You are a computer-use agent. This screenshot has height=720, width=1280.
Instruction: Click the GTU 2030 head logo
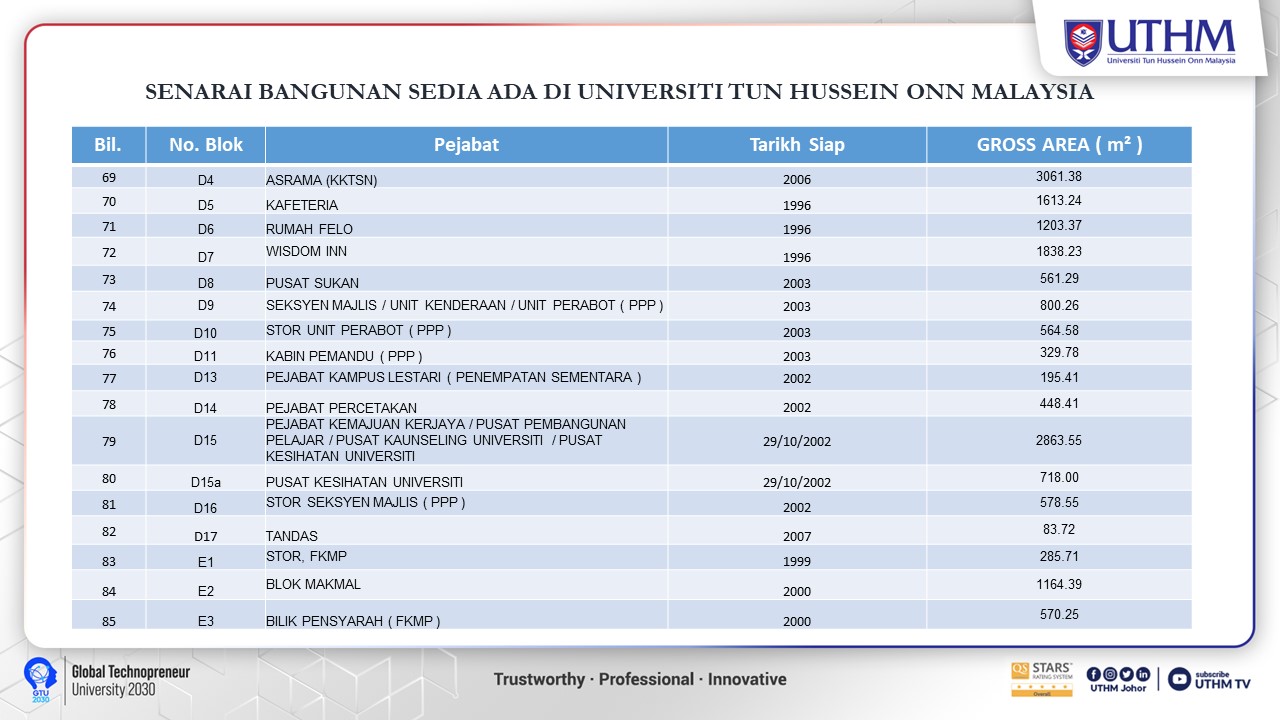tap(38, 679)
